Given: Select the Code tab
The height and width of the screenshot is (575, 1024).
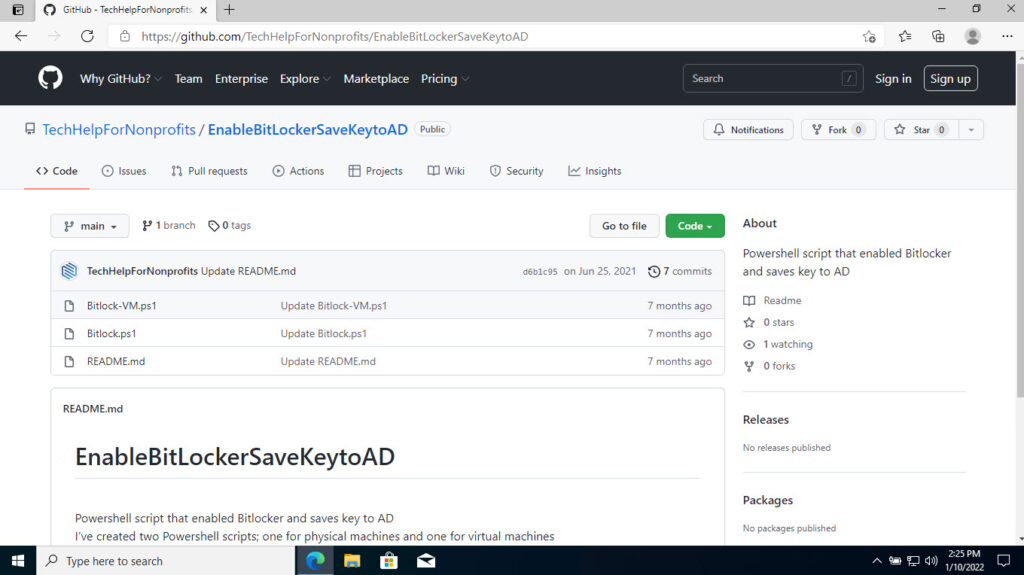Looking at the screenshot, I should (x=57, y=171).
